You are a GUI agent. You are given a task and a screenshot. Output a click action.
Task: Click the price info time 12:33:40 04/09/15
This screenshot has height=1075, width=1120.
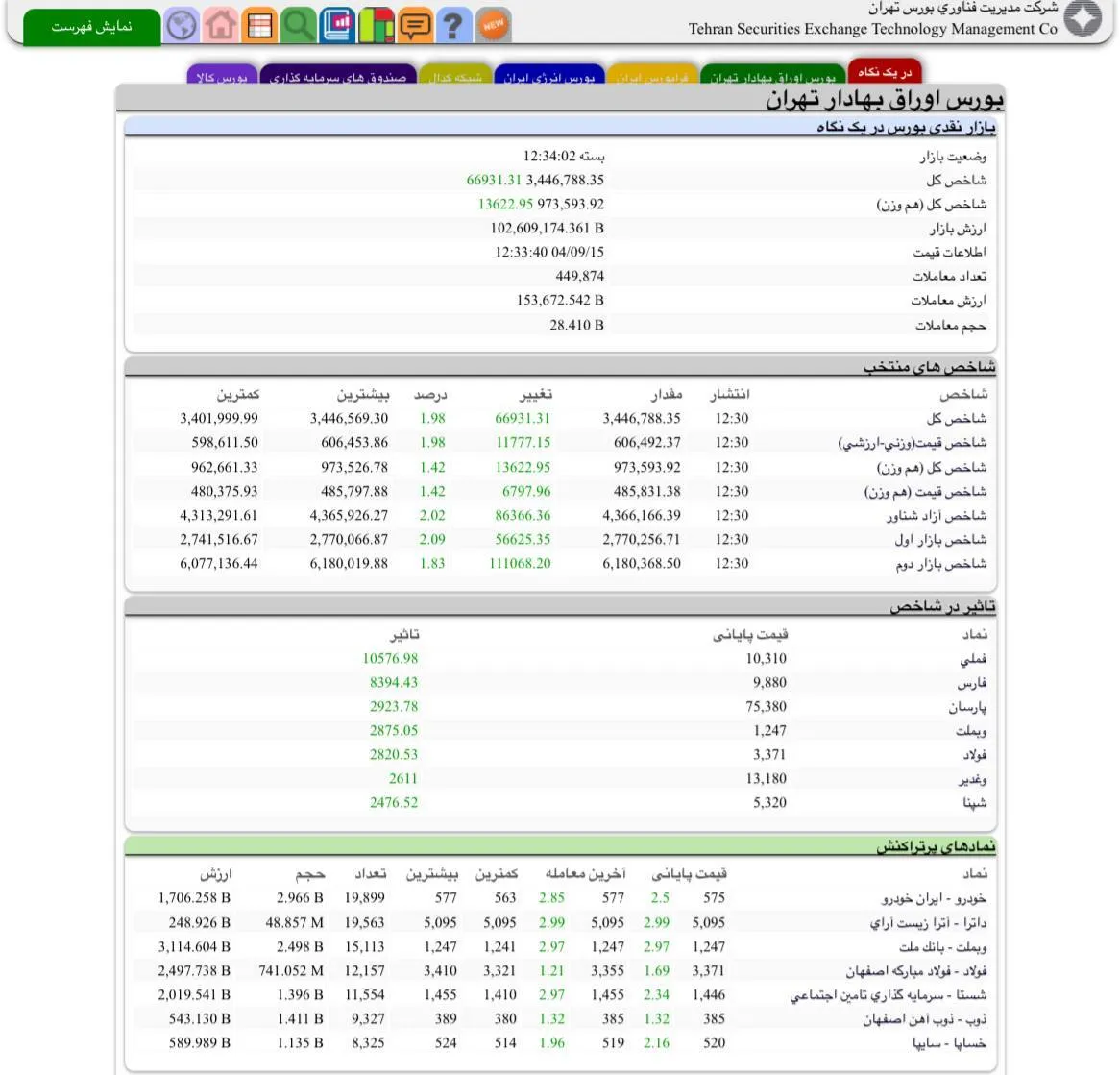pyautogui.click(x=549, y=252)
